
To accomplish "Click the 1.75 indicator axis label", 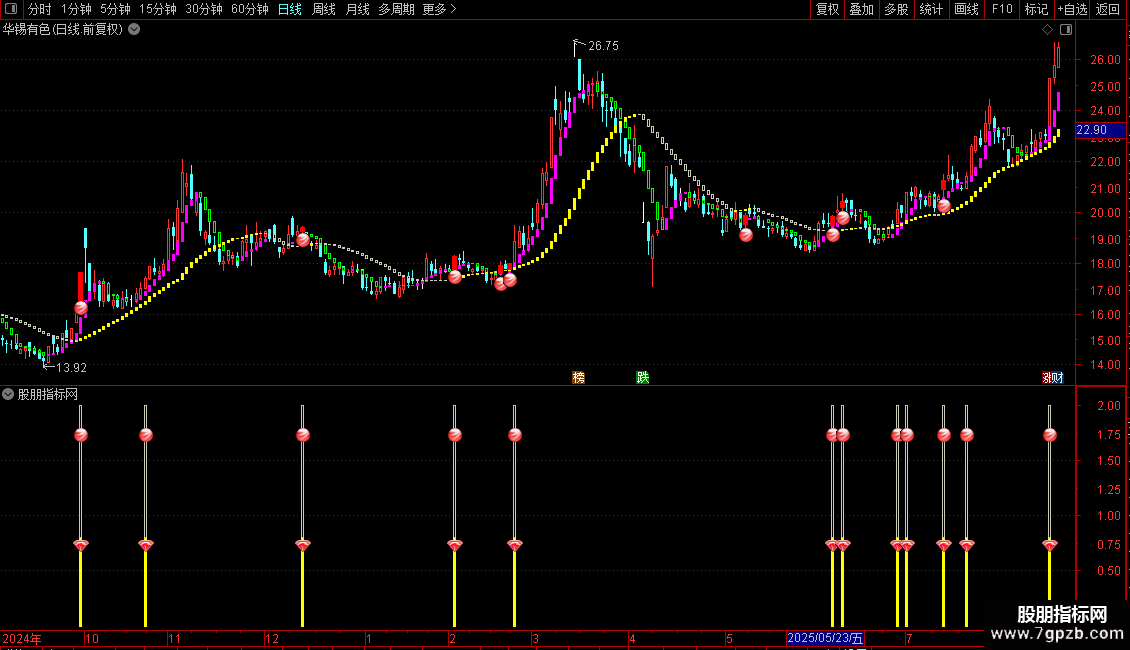I will (1109, 435).
